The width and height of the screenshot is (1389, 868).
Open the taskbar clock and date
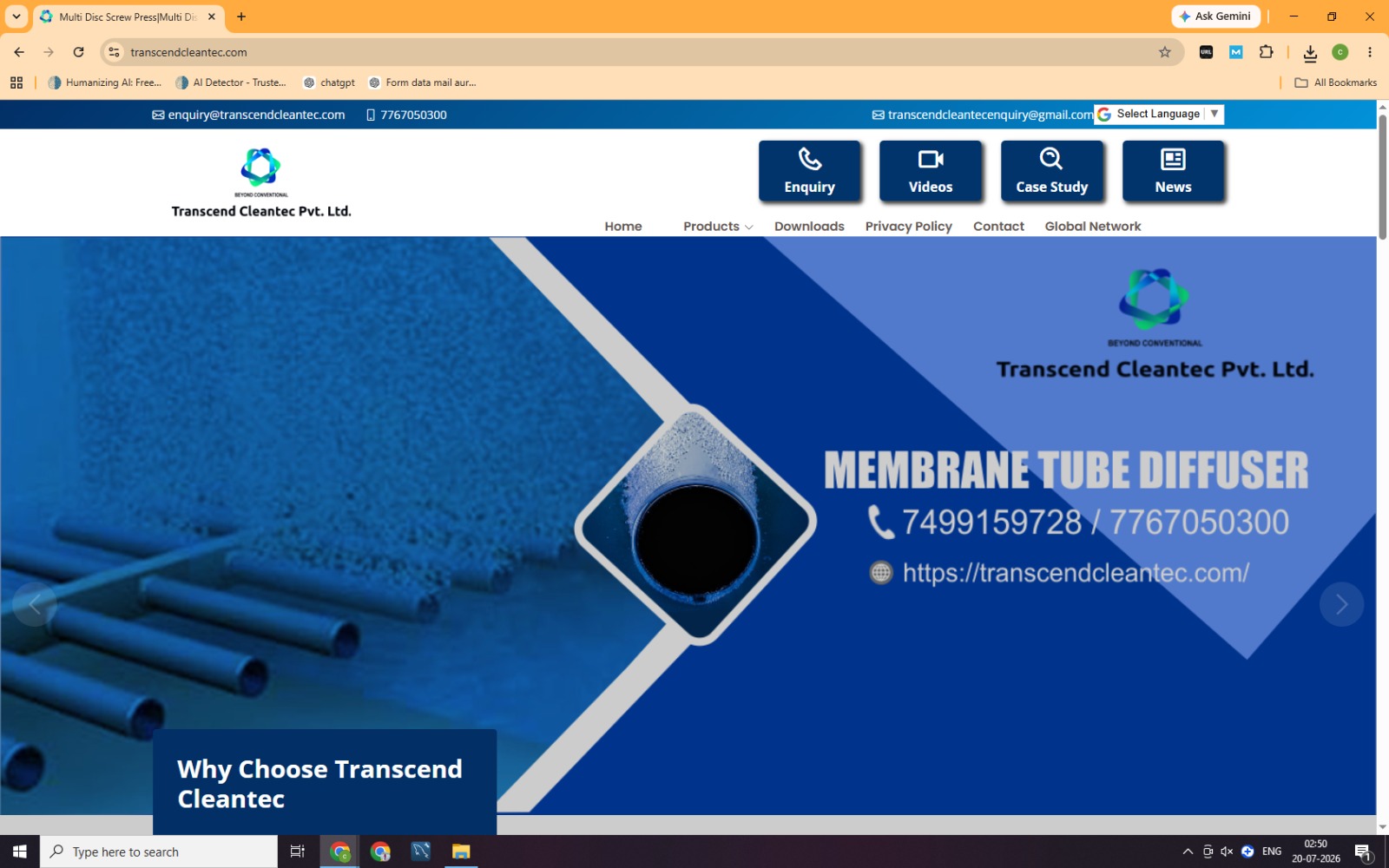[1316, 852]
